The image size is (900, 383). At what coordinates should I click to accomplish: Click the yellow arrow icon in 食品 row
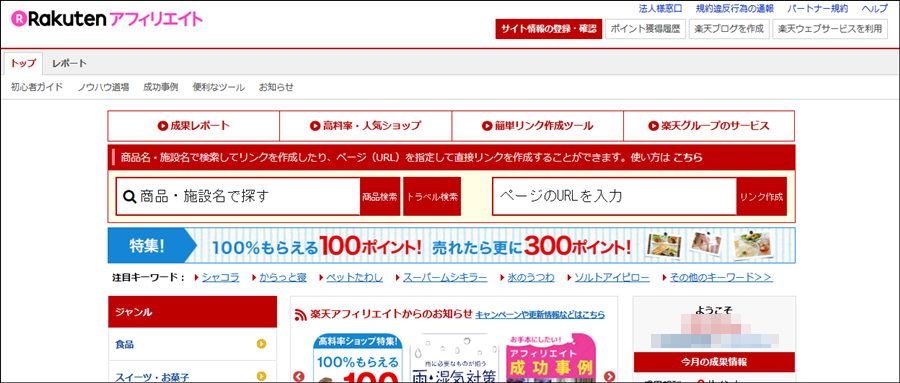[x=262, y=345]
